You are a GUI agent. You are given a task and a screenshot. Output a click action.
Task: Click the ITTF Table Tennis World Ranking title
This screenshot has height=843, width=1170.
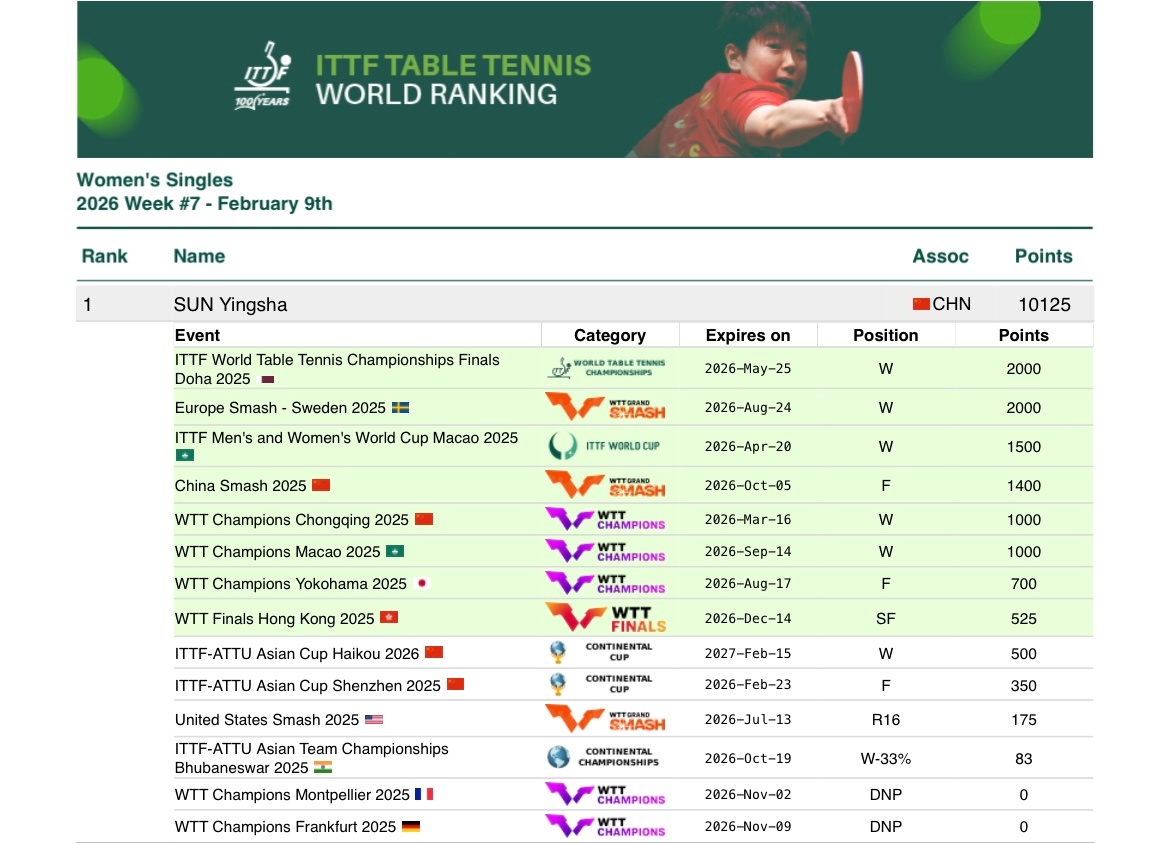[453, 79]
